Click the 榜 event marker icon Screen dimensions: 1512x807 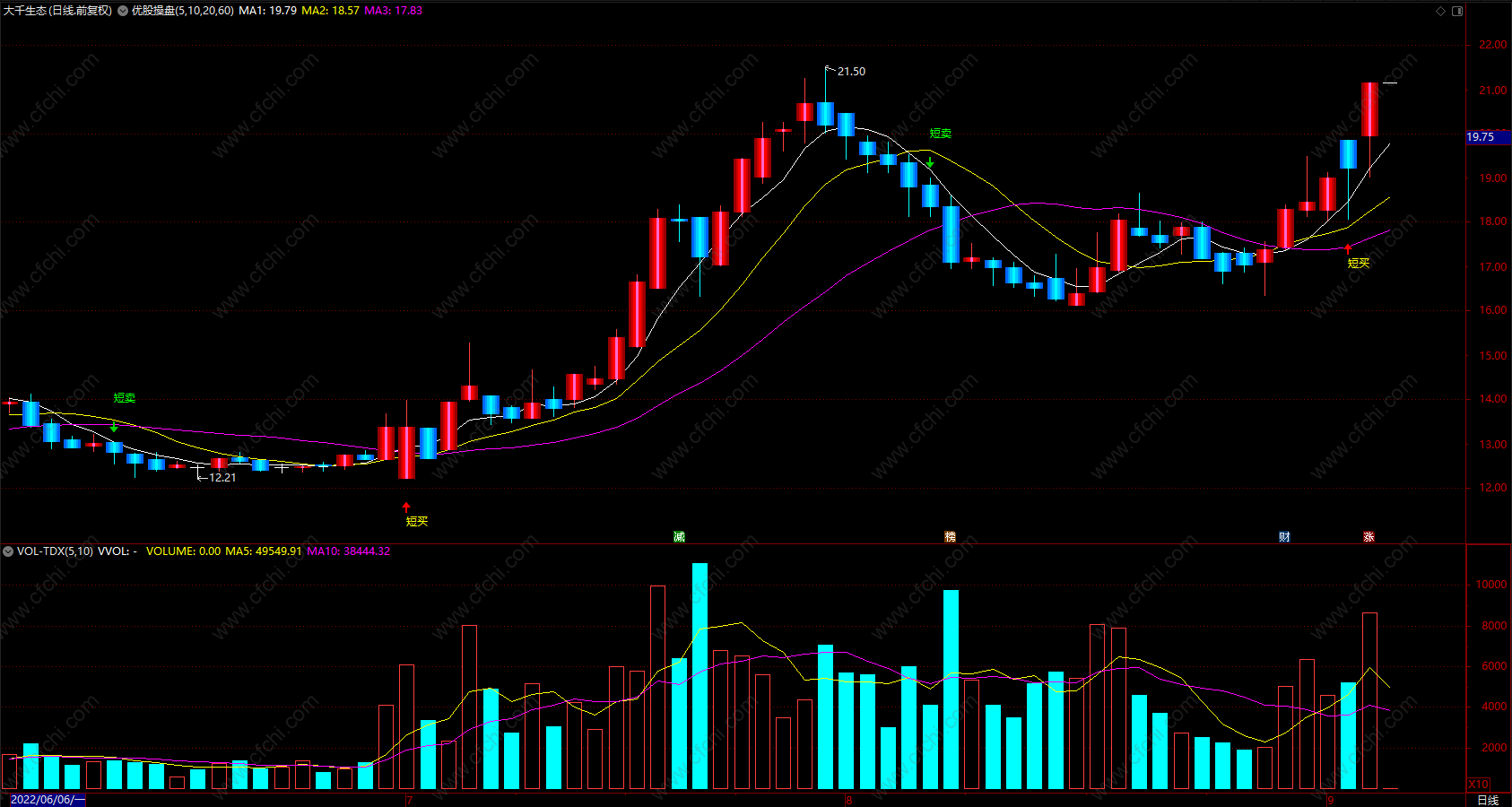pos(950,536)
